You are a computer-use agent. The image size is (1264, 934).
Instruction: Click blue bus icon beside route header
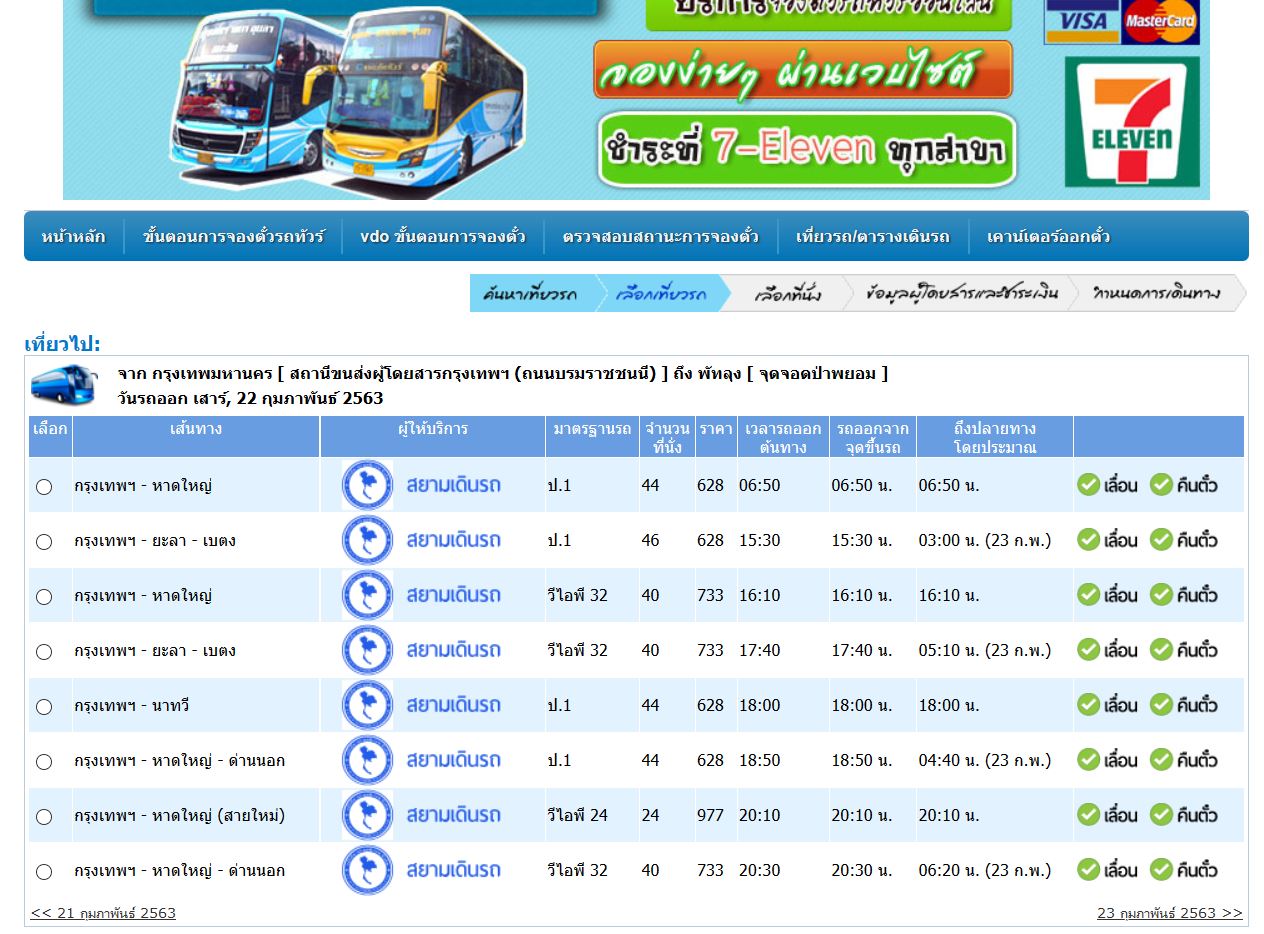click(x=64, y=384)
